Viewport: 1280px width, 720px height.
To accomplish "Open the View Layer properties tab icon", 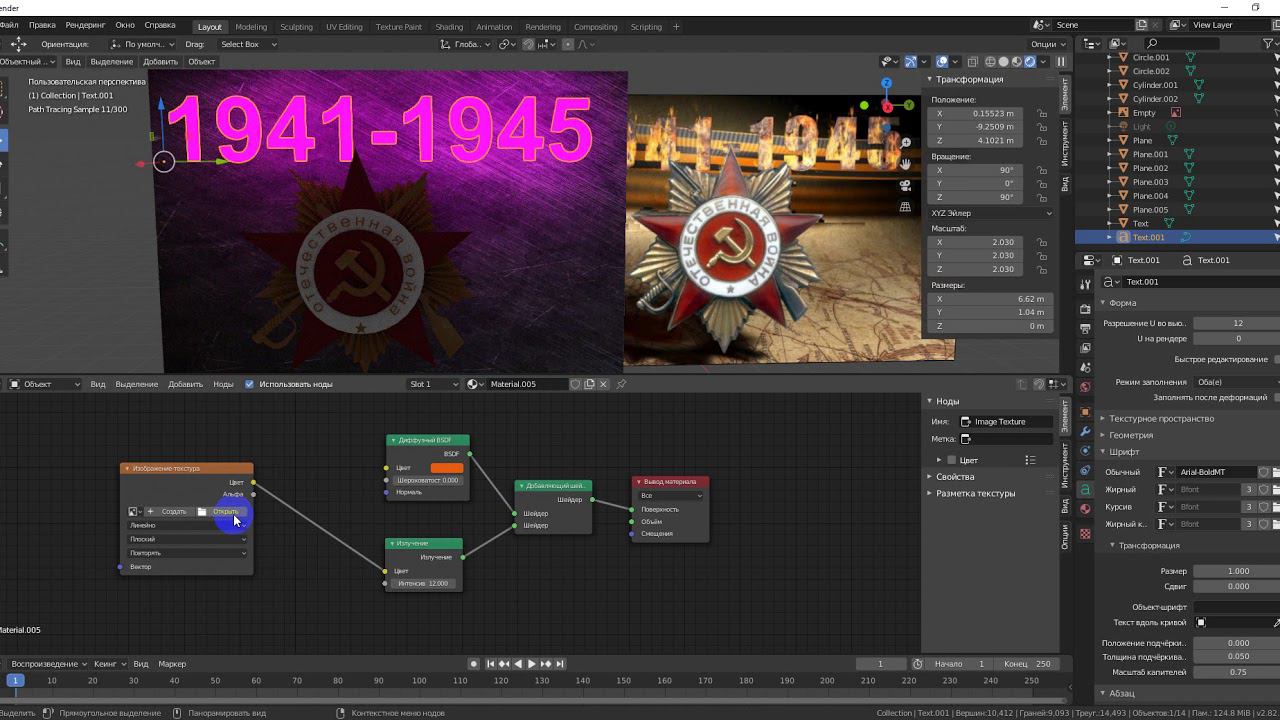I will (x=1086, y=349).
